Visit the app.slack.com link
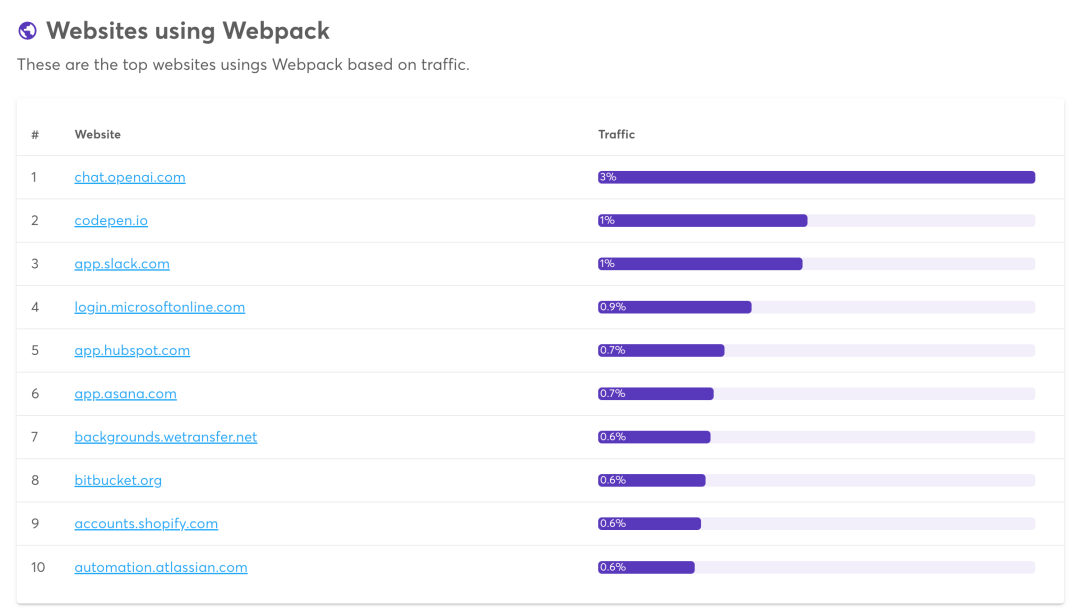1080x613 pixels. point(122,264)
